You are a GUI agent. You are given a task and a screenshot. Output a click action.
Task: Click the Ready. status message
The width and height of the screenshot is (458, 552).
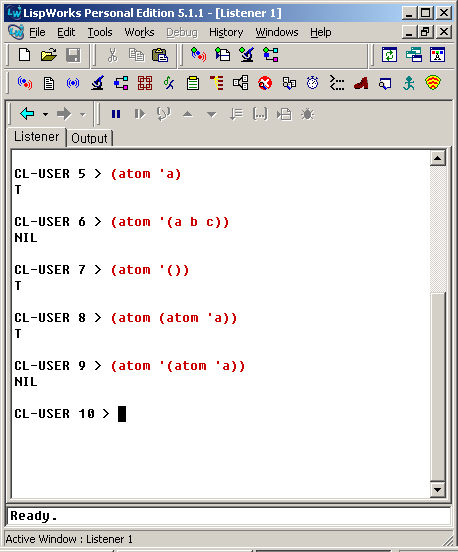point(33,516)
